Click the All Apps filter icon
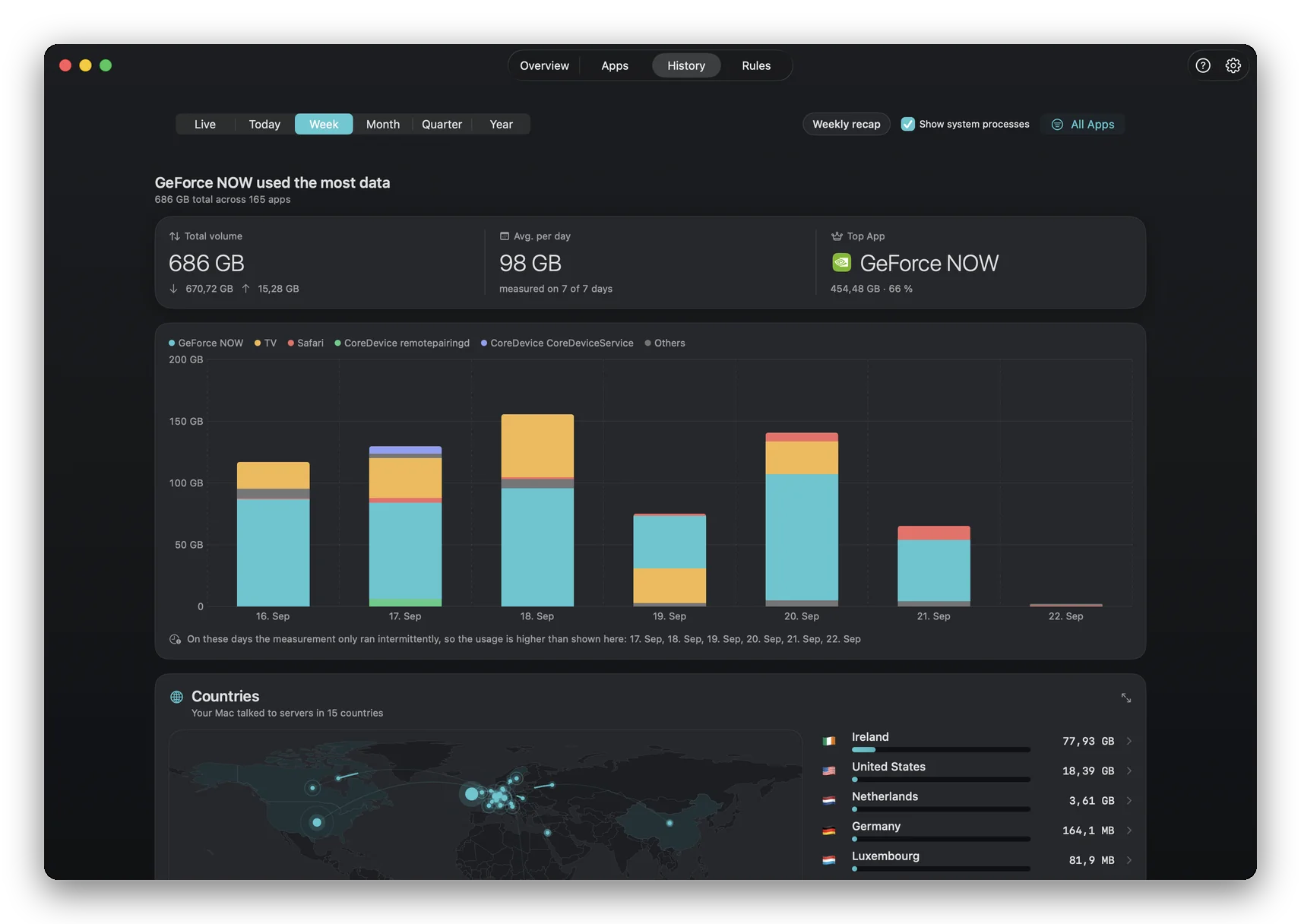The width and height of the screenshot is (1301, 924). coord(1057,125)
